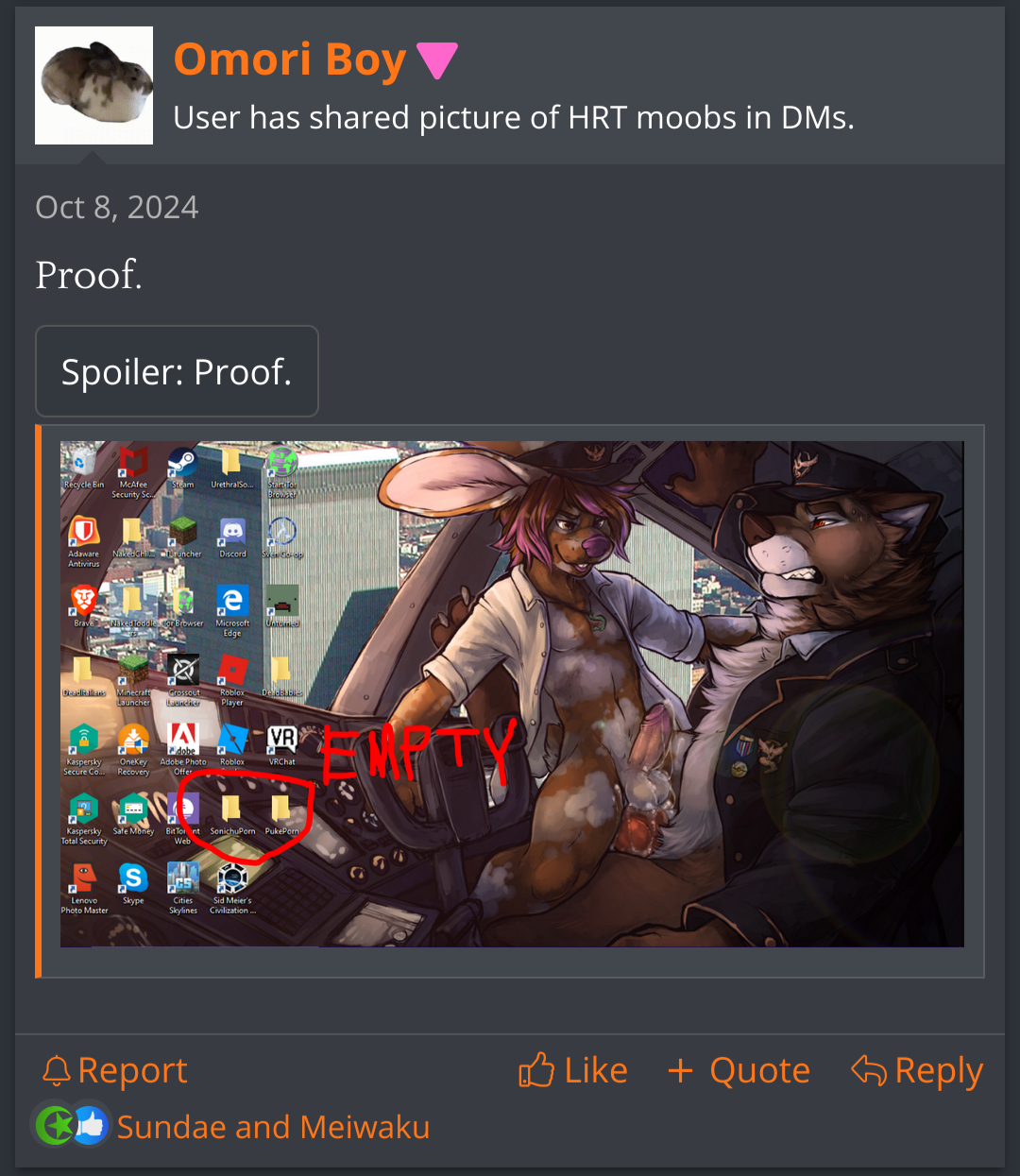This screenshot has width=1020, height=1176.
Task: Open Omori Boy's avatar picture
Action: coord(93,85)
